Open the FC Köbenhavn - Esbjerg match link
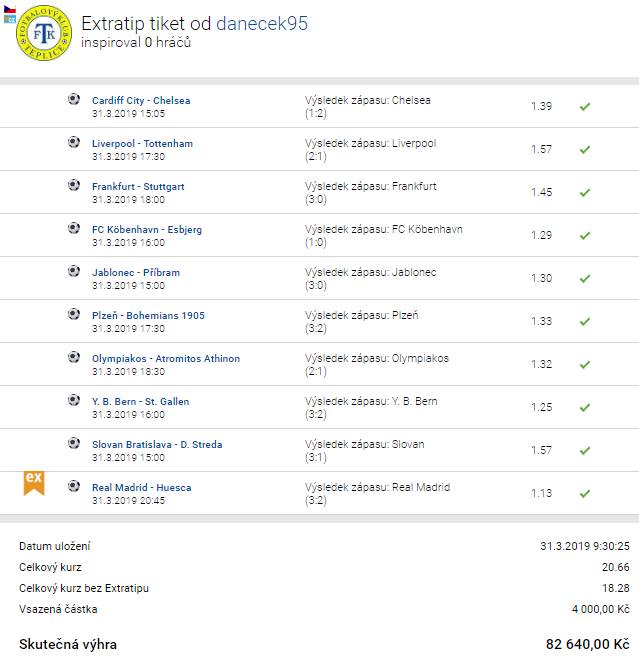Image resolution: width=639 pixels, height=661 pixels. click(x=147, y=229)
